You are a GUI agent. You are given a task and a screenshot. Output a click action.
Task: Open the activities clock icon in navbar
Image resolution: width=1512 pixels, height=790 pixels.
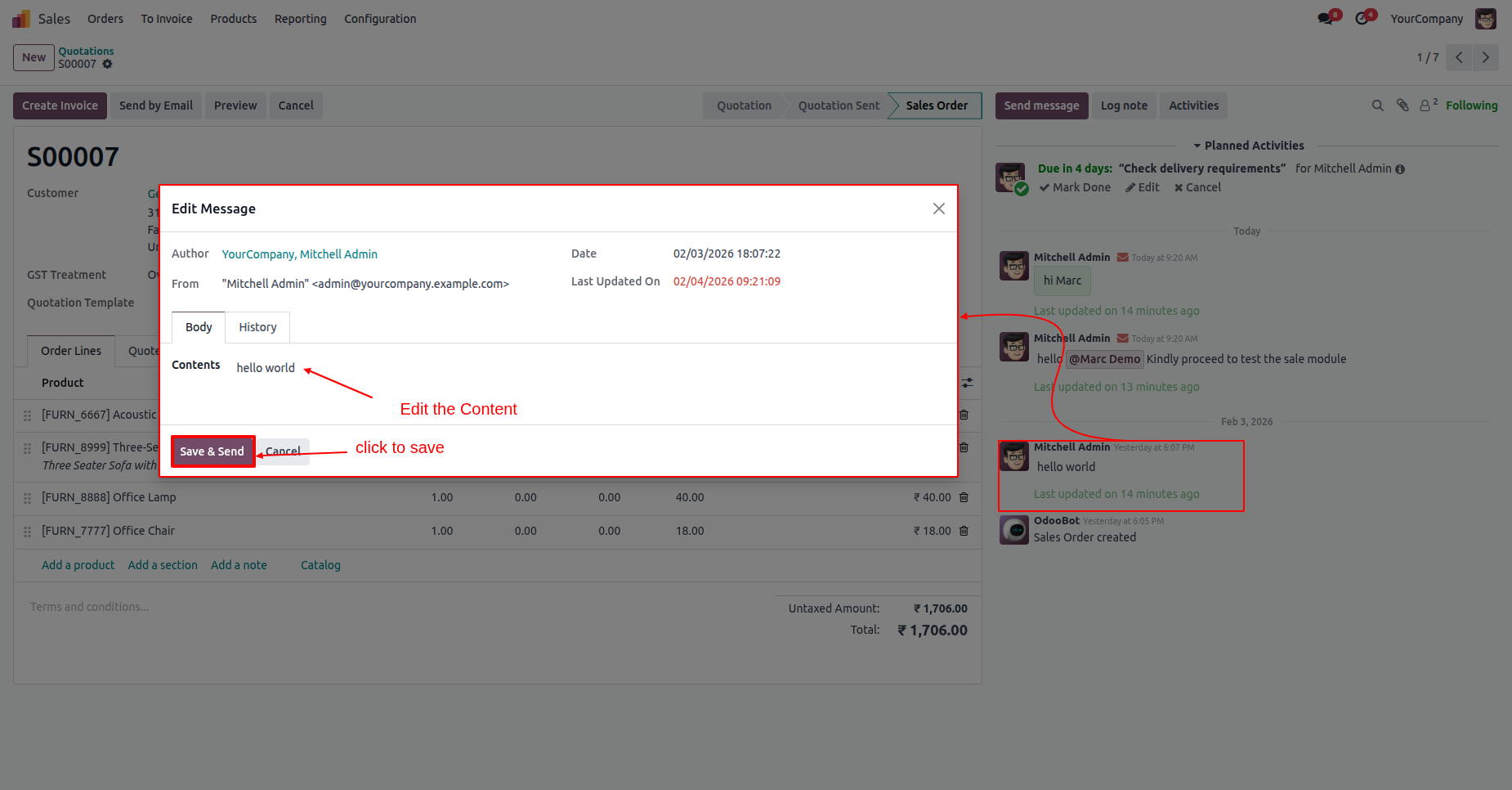coord(1362,19)
